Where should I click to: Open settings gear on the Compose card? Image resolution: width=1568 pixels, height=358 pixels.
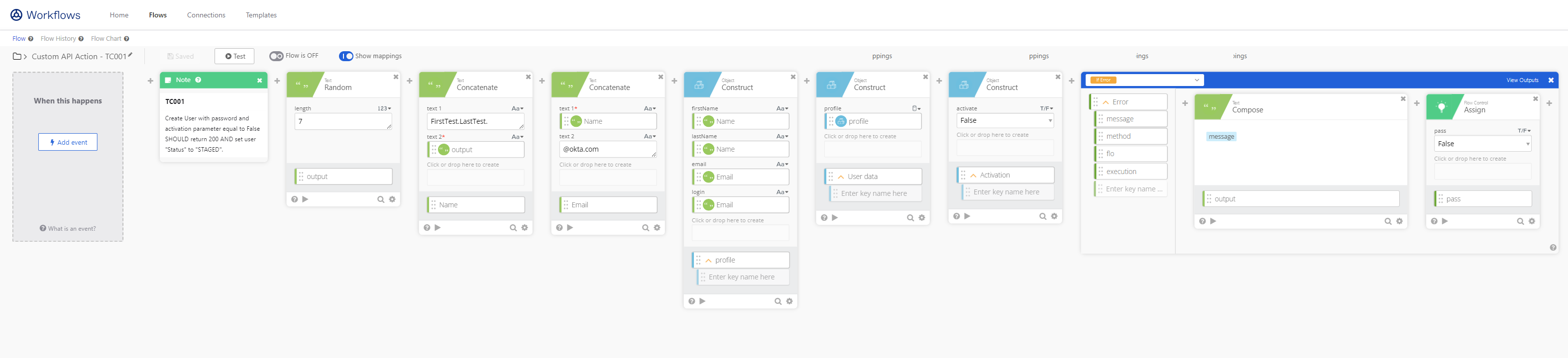click(x=1399, y=221)
